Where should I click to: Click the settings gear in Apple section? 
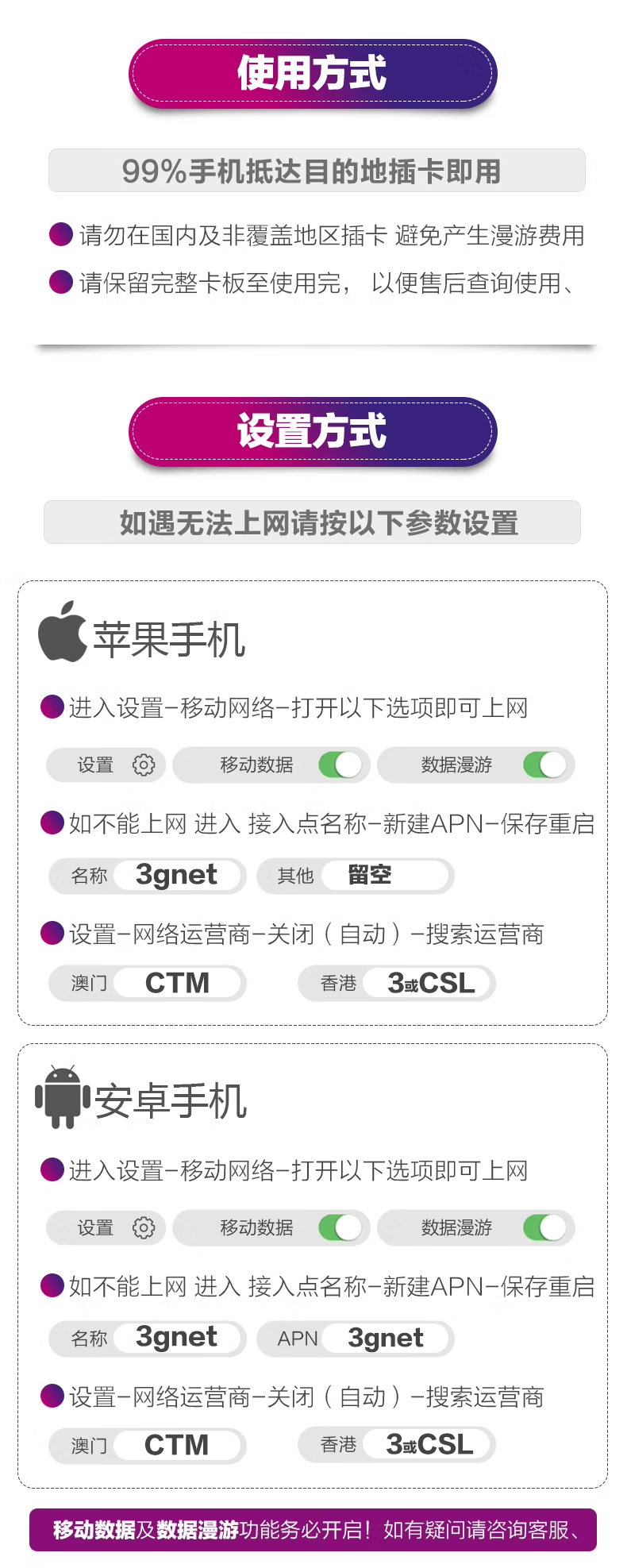[x=144, y=765]
